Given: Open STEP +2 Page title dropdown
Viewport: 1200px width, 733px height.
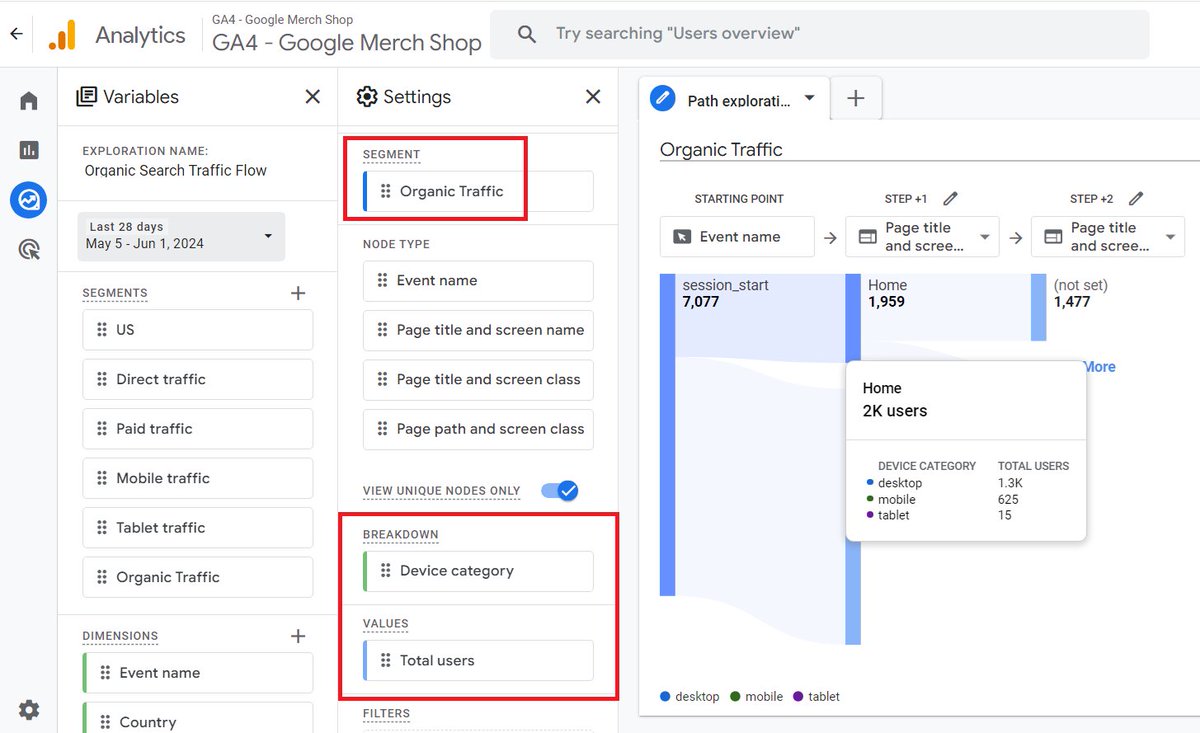Looking at the screenshot, I should click(x=1107, y=236).
